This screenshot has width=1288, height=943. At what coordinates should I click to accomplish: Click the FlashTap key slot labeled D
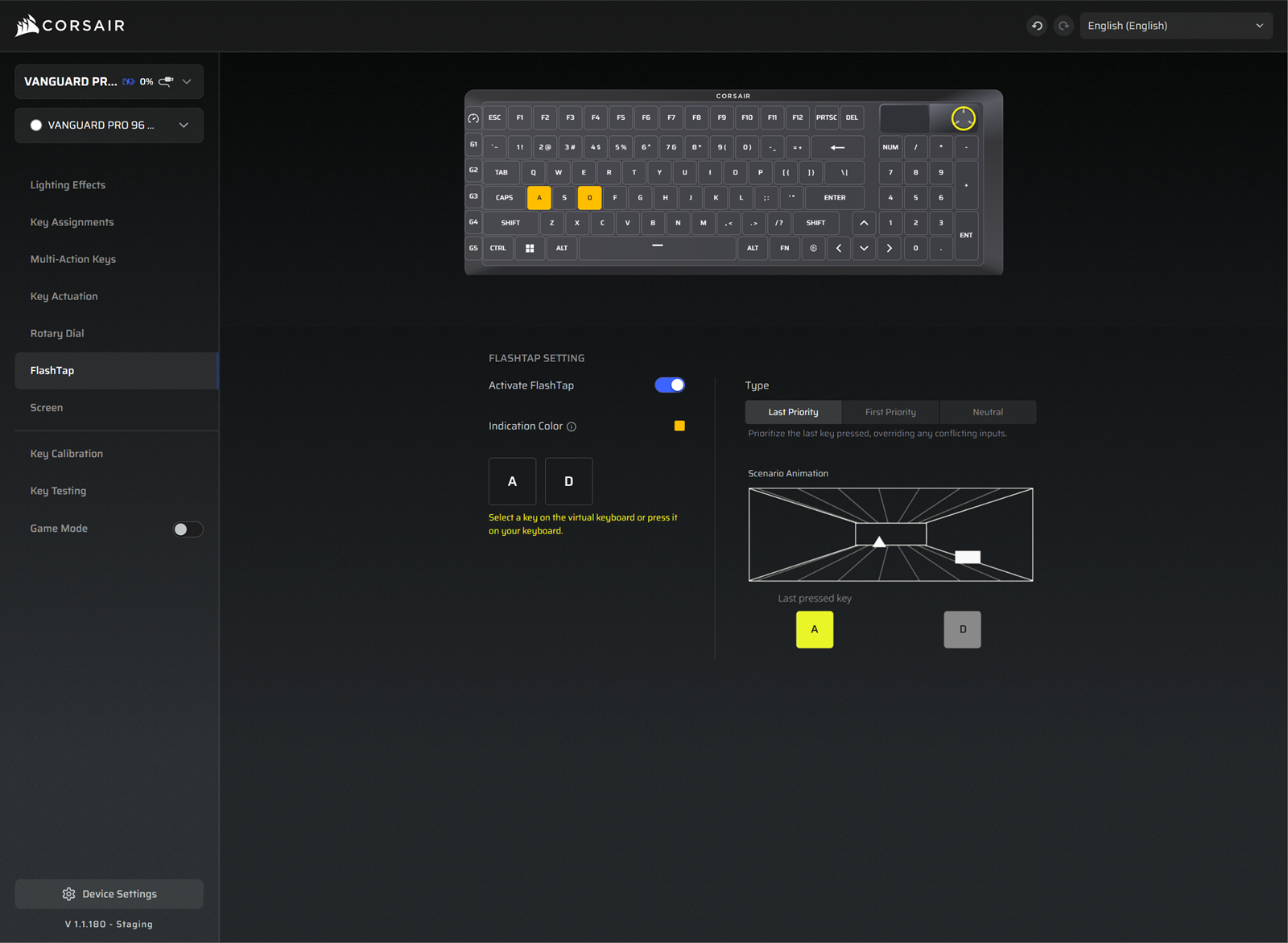568,481
